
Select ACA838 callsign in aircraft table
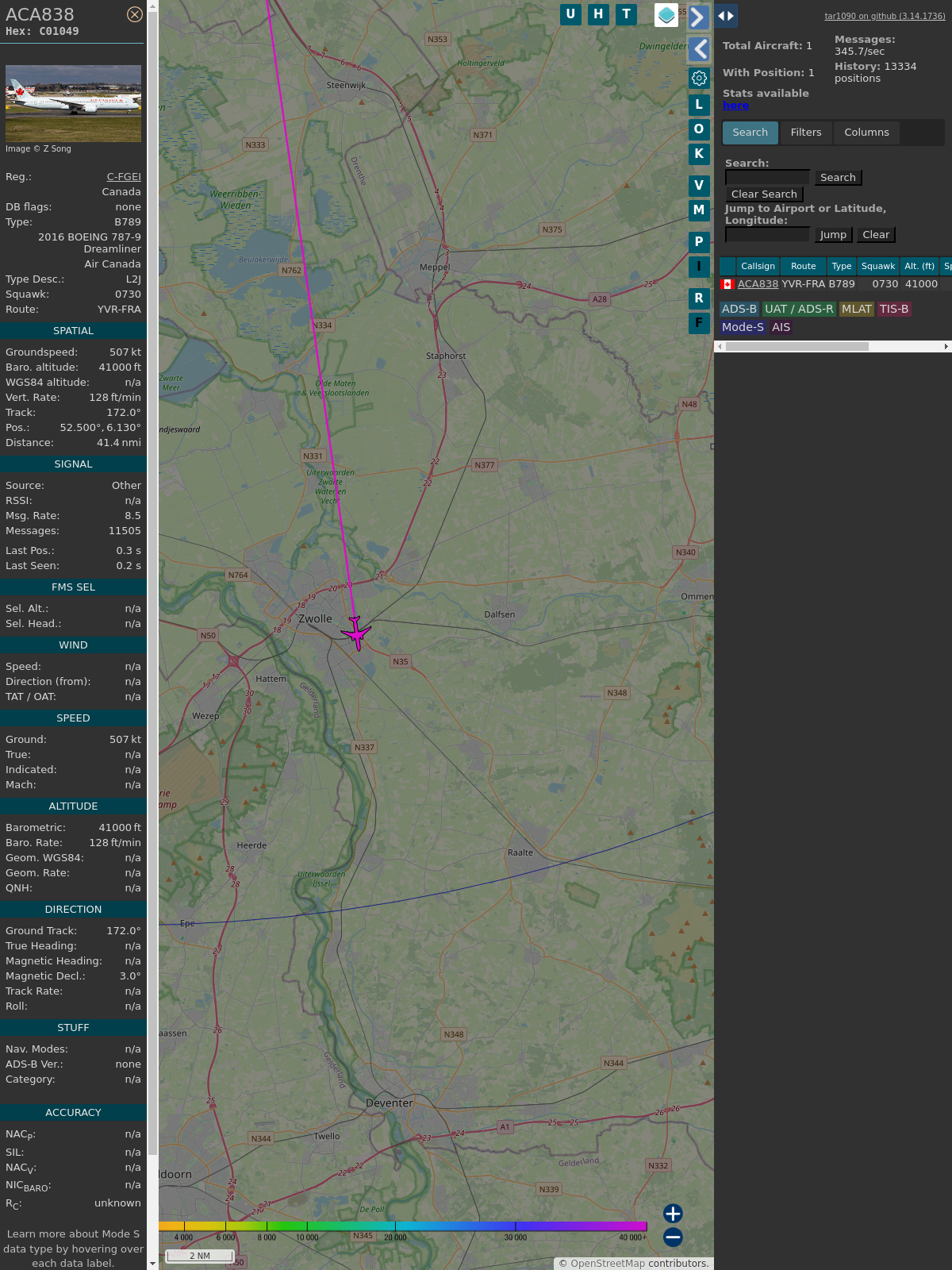click(x=758, y=284)
